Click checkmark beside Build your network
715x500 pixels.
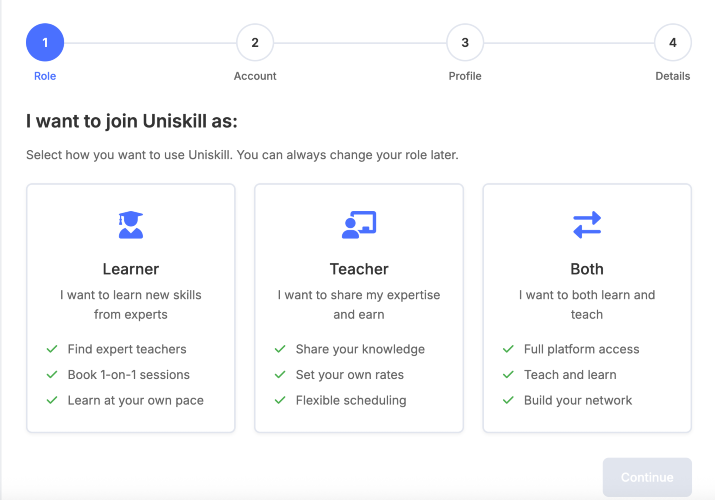tap(508, 400)
